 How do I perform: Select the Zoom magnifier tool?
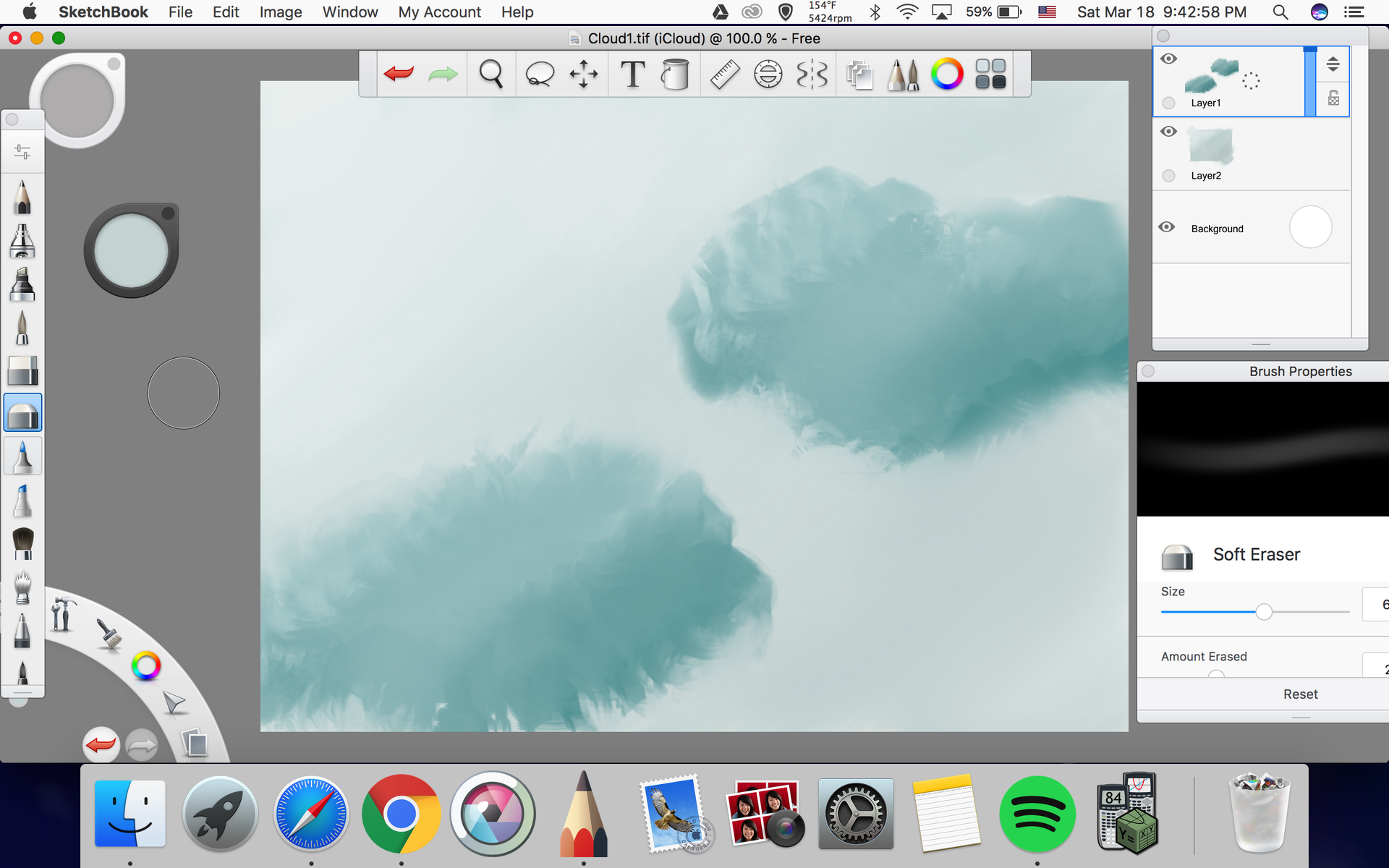point(491,74)
